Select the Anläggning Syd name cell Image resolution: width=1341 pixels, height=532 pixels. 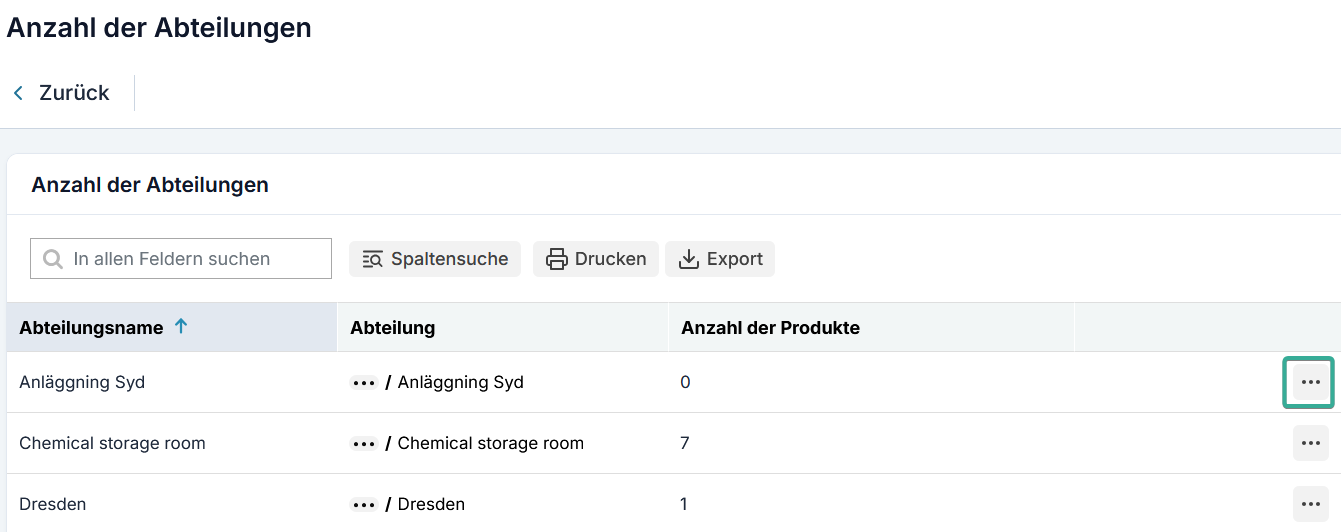[x=82, y=382]
